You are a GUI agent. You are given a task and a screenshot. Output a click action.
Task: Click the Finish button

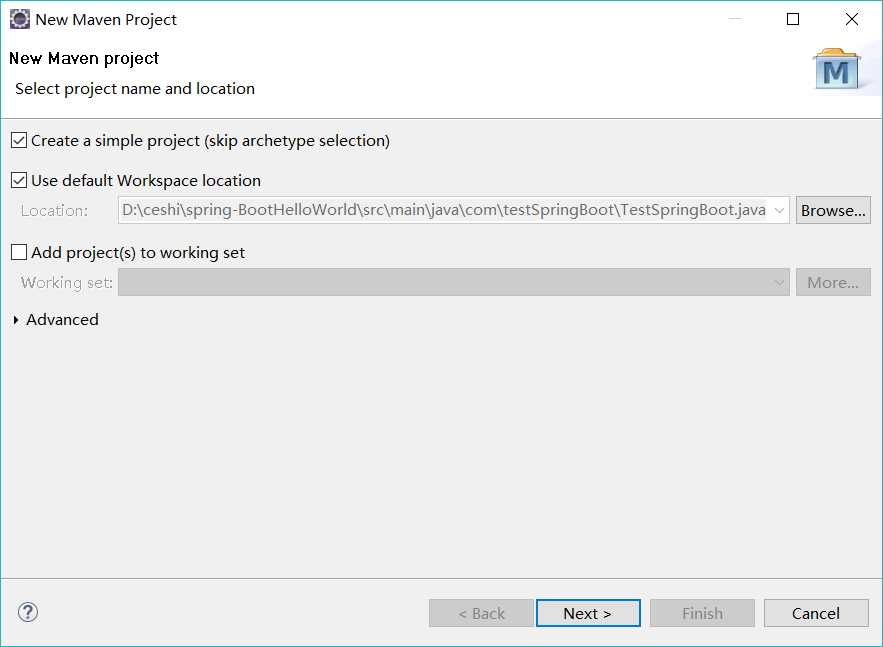point(702,613)
